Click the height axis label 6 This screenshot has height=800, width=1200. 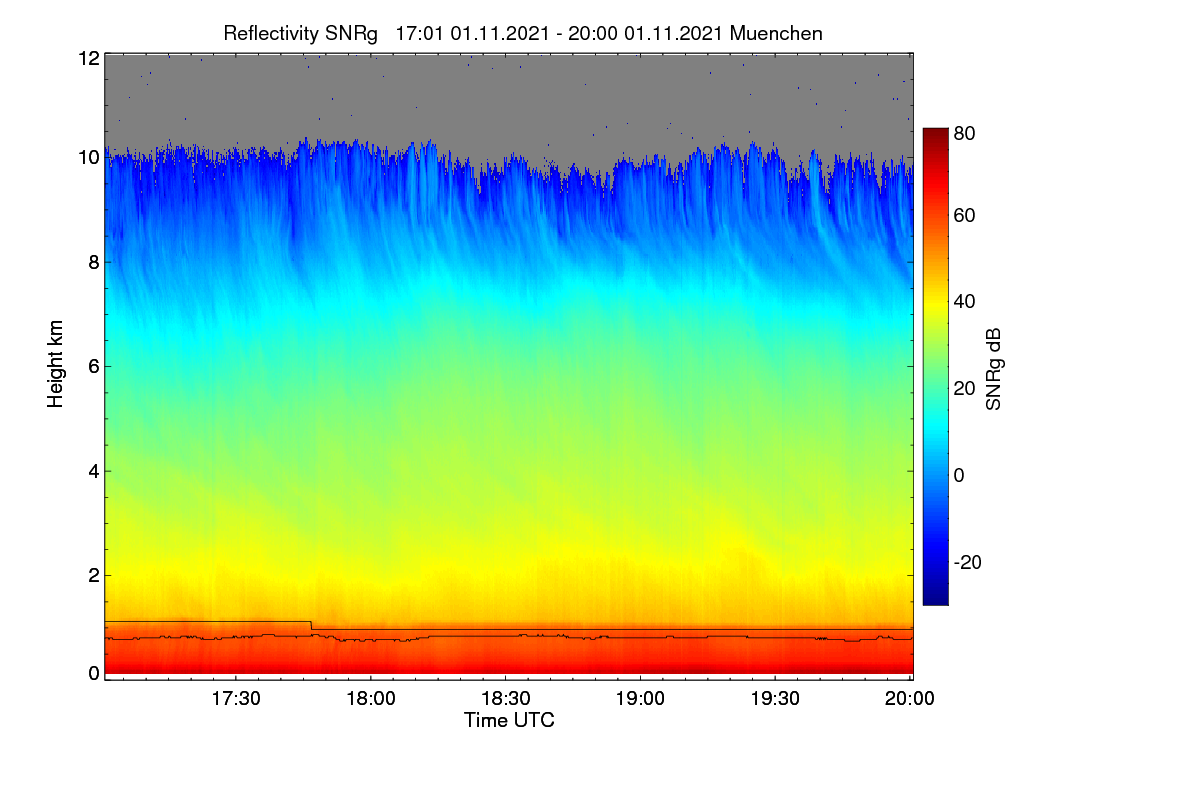click(x=94, y=366)
